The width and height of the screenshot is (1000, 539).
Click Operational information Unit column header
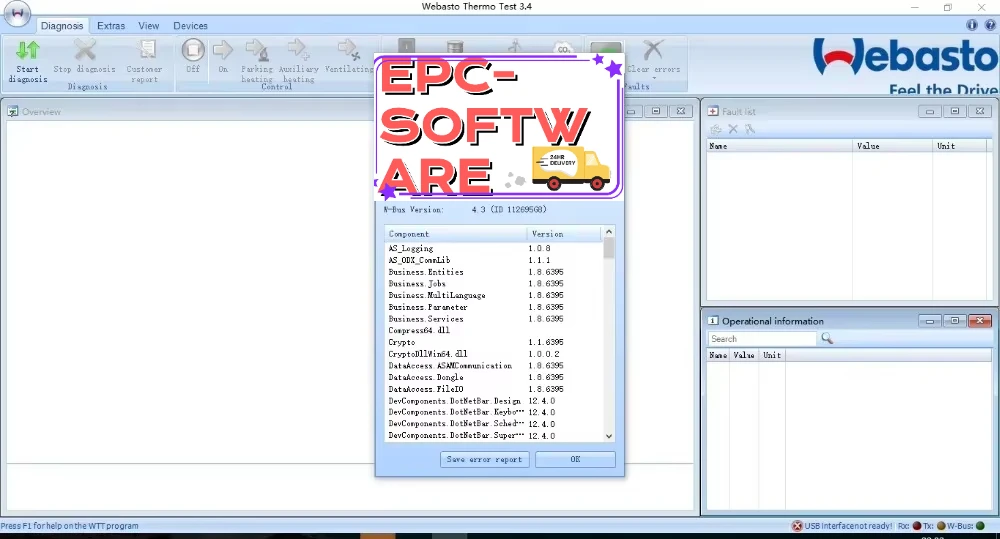pos(772,355)
